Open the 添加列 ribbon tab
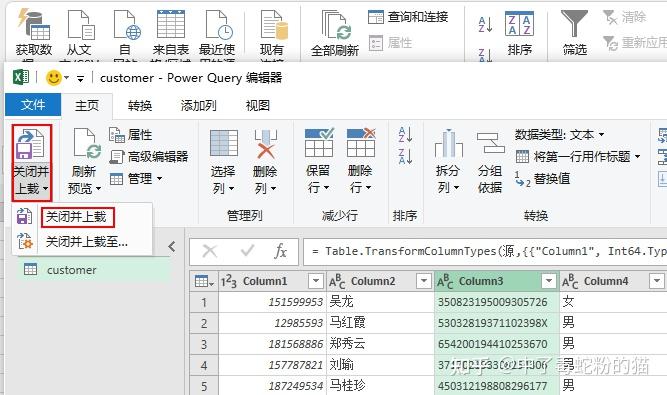Screen dimensions: 667x395 (x=199, y=105)
